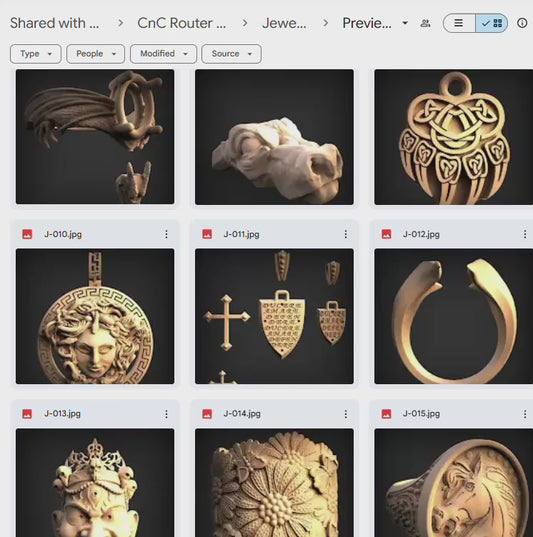Open the horse signet ring thumbnail
This screenshot has width=533, height=537.
[454, 483]
